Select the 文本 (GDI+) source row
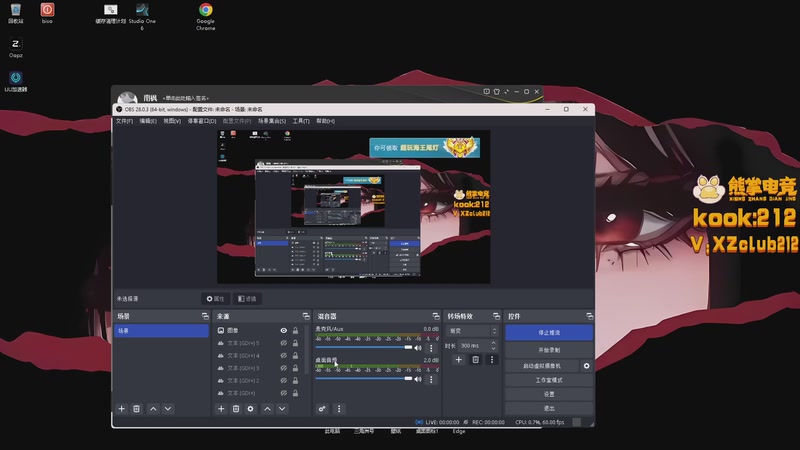800x450 pixels. tap(258, 393)
